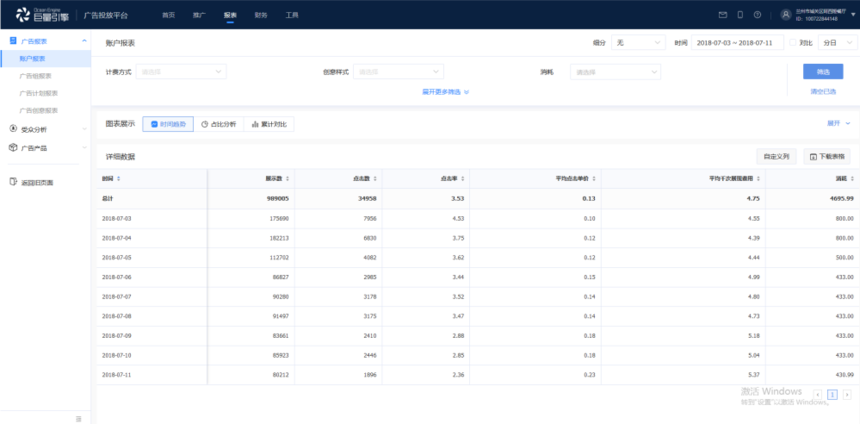This screenshot has width=860, height=424.
Task: Click the 广告产品 cube icon
Action: [x=13, y=148]
